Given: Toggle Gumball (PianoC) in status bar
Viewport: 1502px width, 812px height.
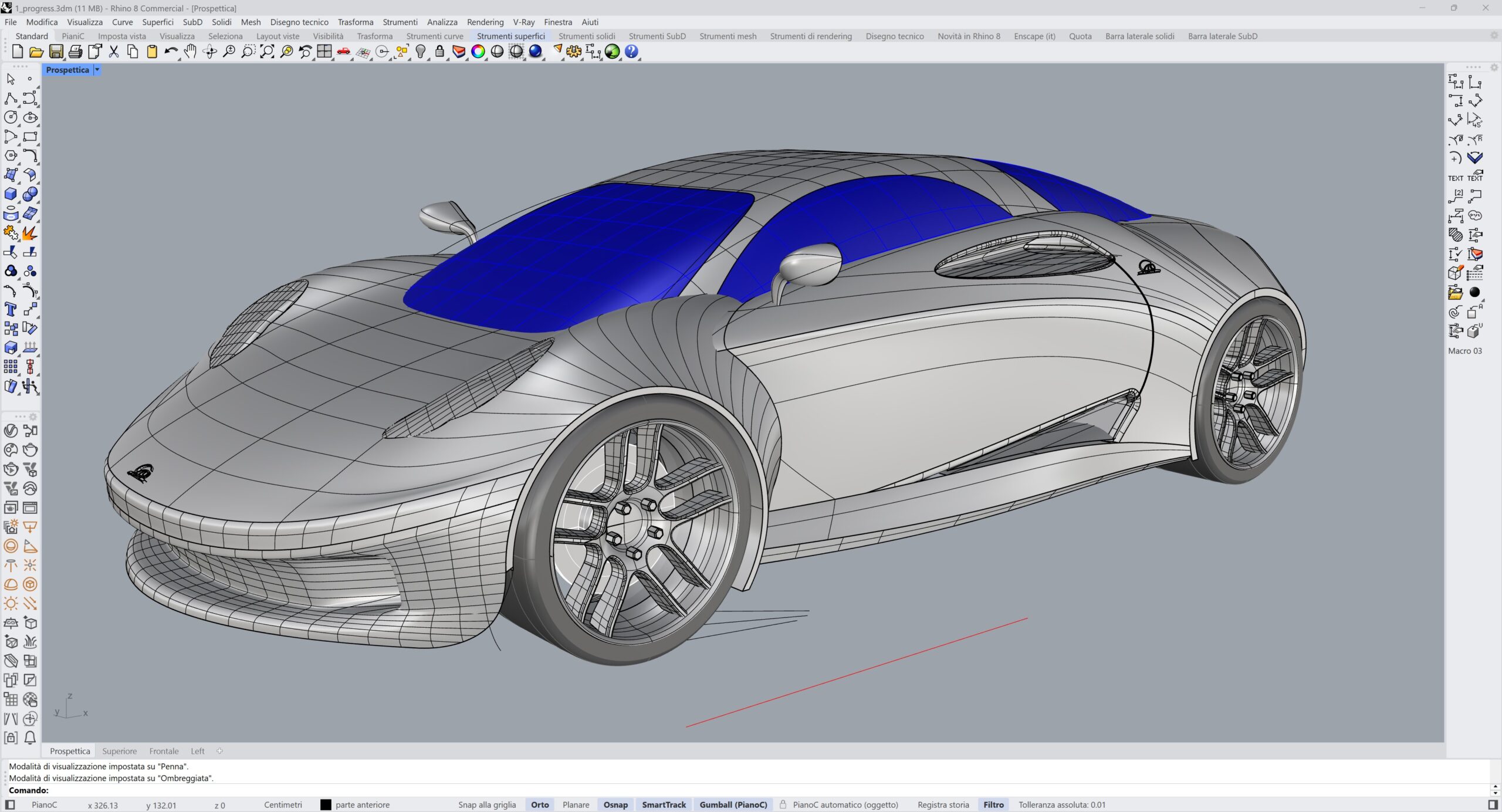Looking at the screenshot, I should (733, 804).
